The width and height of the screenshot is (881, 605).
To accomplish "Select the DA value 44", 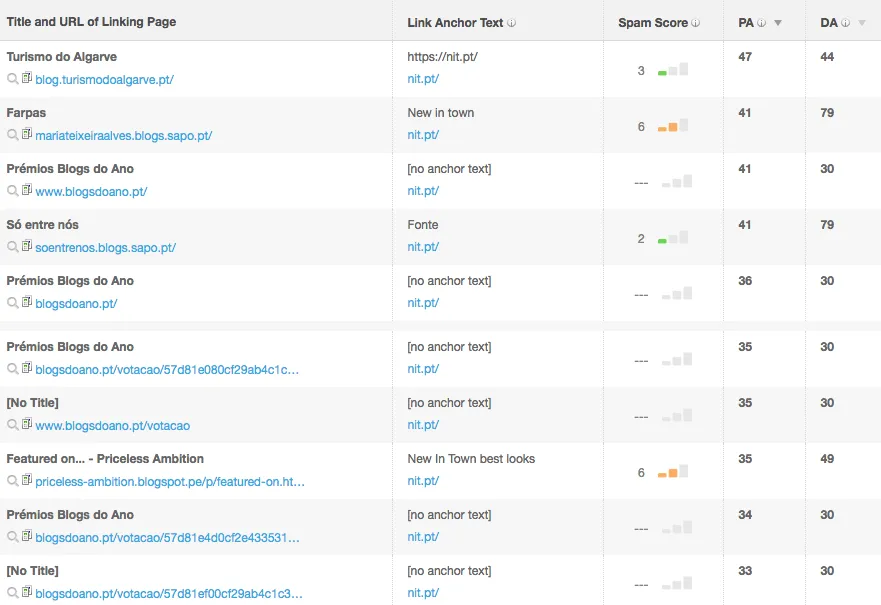I will (x=827, y=57).
